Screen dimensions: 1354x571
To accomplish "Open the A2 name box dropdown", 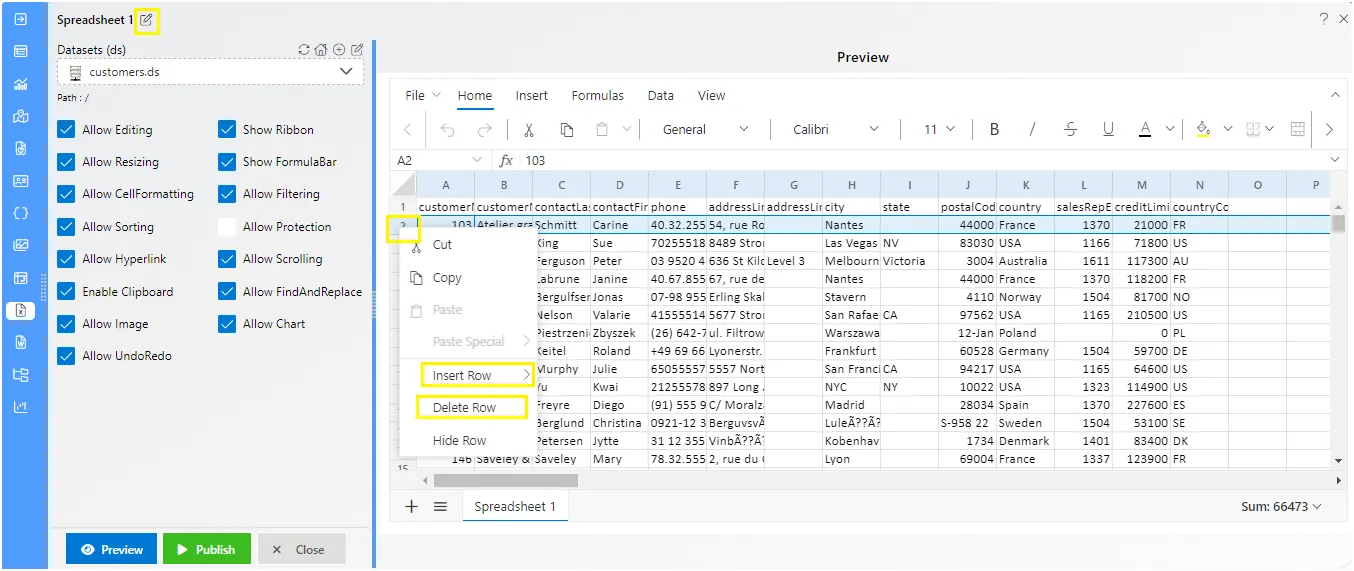I will pyautogui.click(x=476, y=160).
